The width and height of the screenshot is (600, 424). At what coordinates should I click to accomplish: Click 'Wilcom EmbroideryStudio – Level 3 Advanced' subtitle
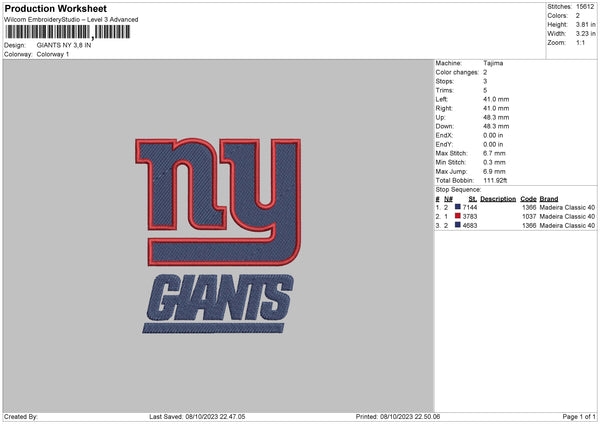pos(71,20)
